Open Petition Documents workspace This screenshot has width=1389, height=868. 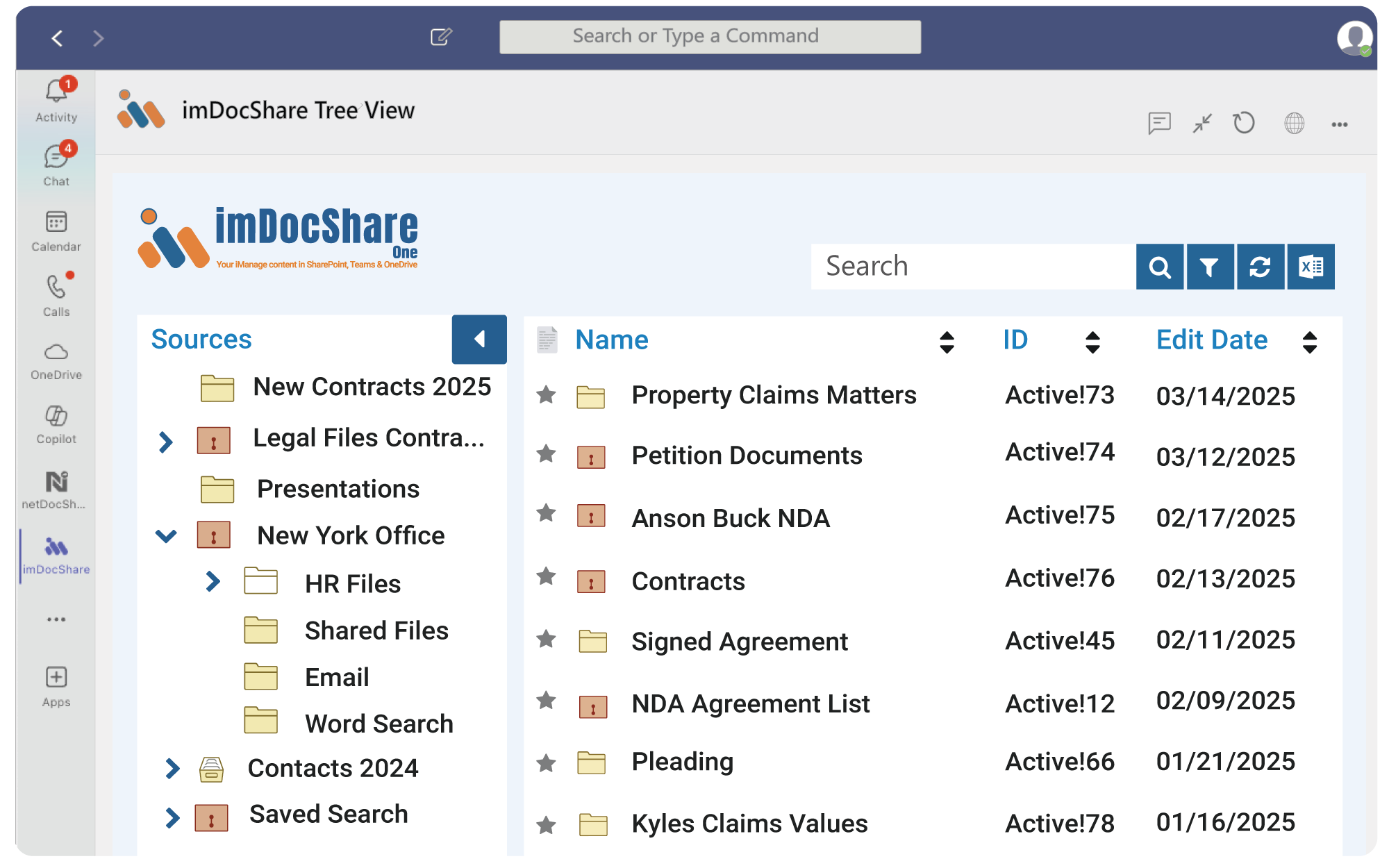[747, 456]
